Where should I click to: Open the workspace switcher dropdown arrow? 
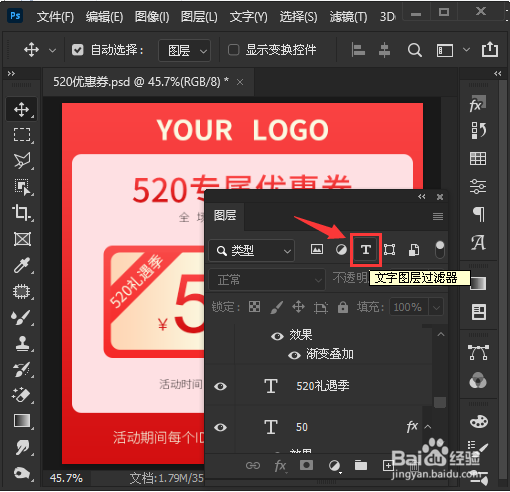point(466,50)
